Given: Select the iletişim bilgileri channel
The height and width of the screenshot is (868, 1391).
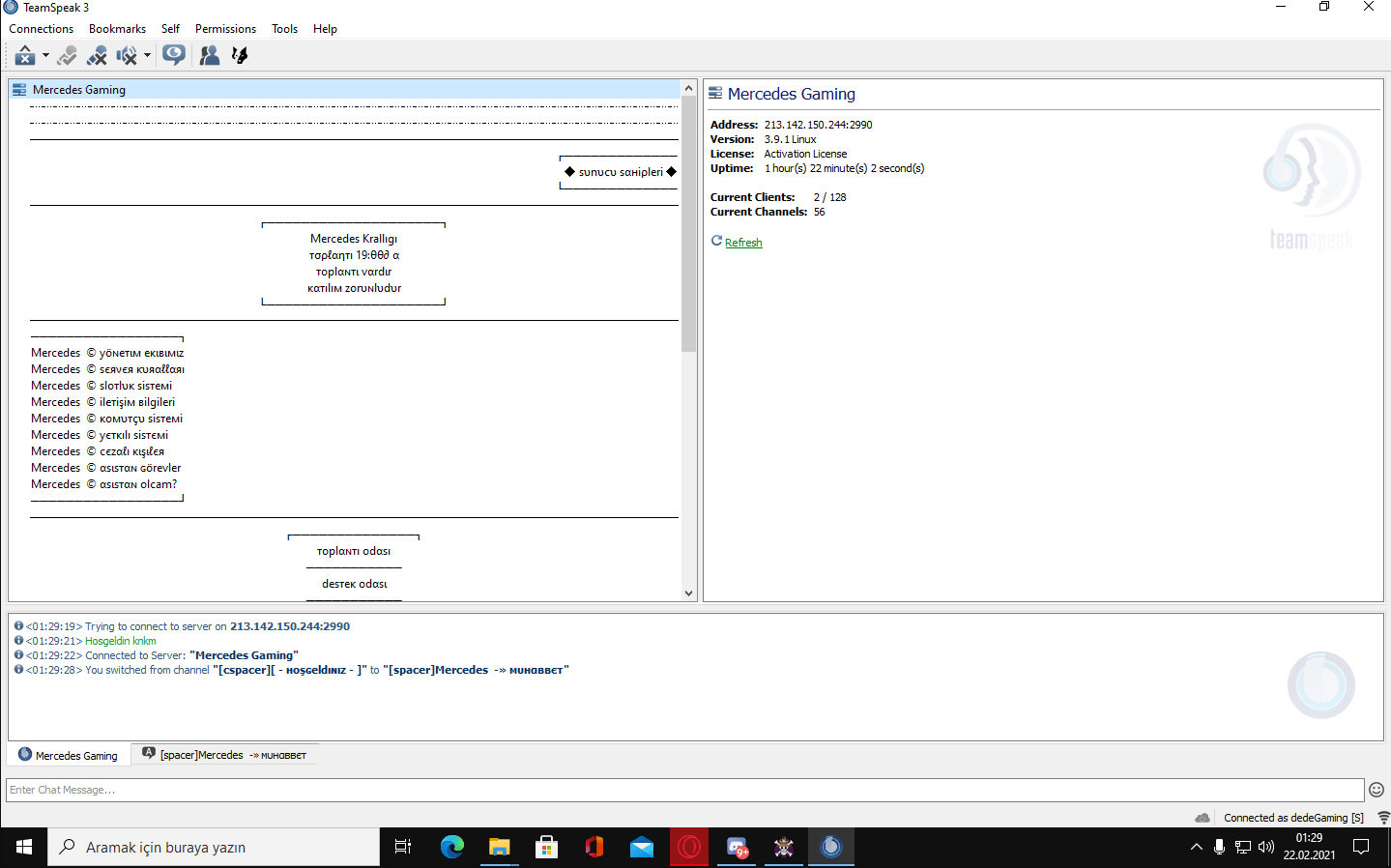Looking at the screenshot, I should [x=103, y=402].
